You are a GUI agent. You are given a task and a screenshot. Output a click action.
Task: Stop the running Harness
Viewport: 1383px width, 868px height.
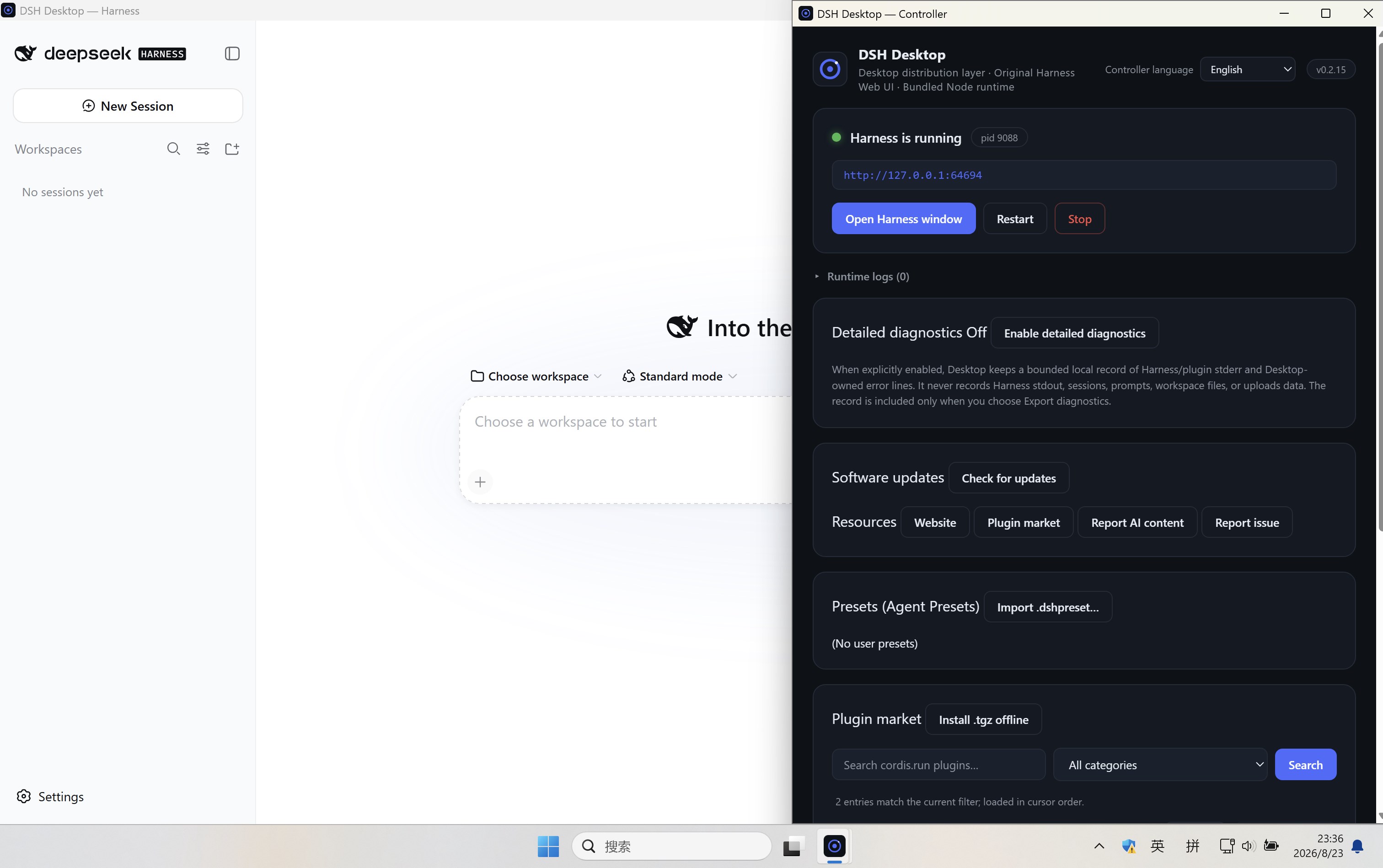(1079, 219)
